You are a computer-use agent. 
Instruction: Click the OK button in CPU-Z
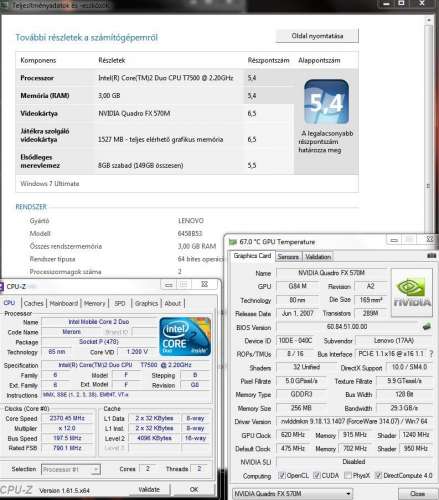[194, 489]
